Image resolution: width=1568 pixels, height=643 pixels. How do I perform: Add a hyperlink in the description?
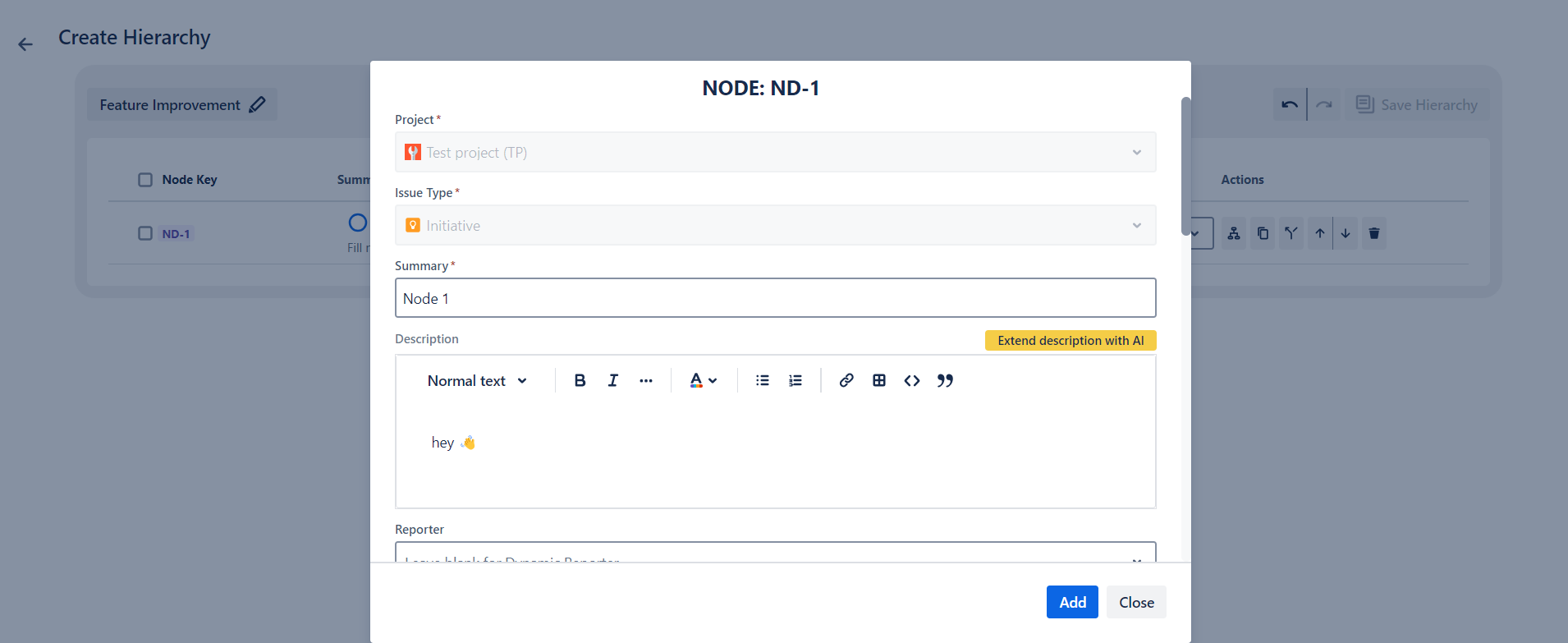click(x=846, y=380)
